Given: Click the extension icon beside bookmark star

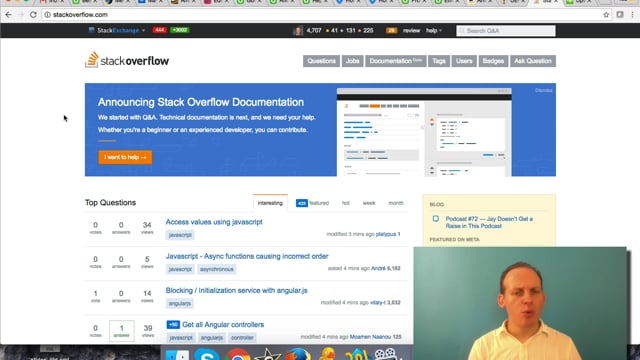Looking at the screenshot, I should click(620, 15).
